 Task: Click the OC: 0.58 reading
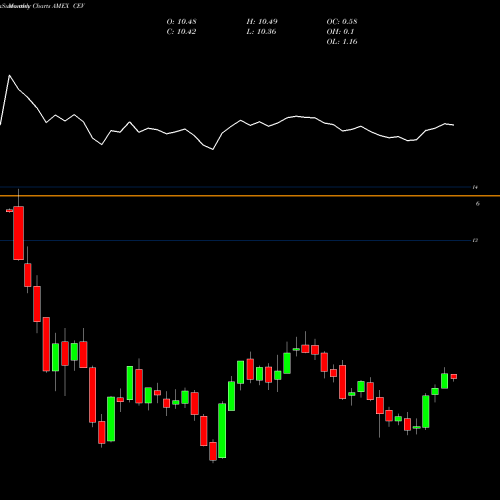tap(342, 22)
